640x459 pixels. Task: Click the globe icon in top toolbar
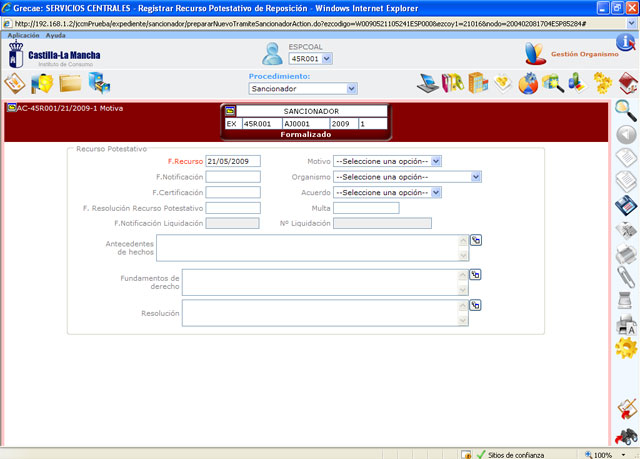coord(528,82)
